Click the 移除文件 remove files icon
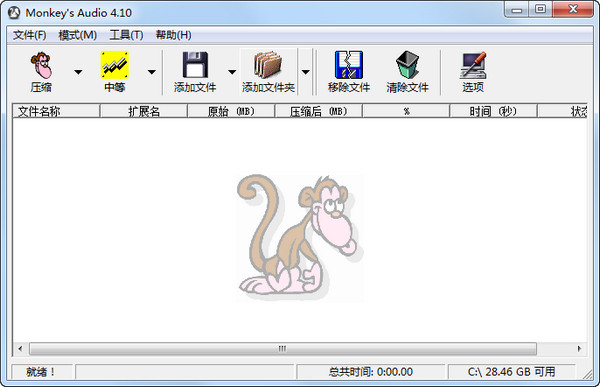 pos(349,65)
